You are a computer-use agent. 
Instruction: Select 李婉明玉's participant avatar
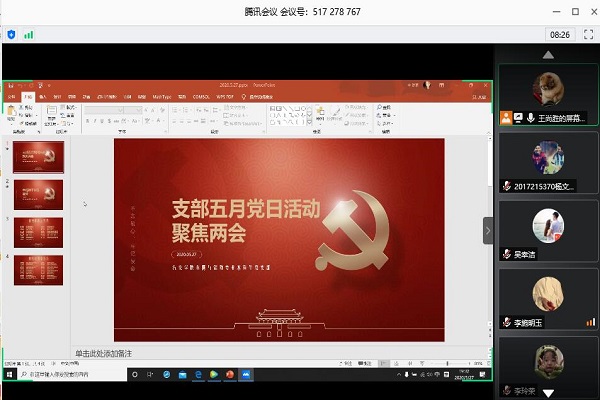tap(548, 294)
